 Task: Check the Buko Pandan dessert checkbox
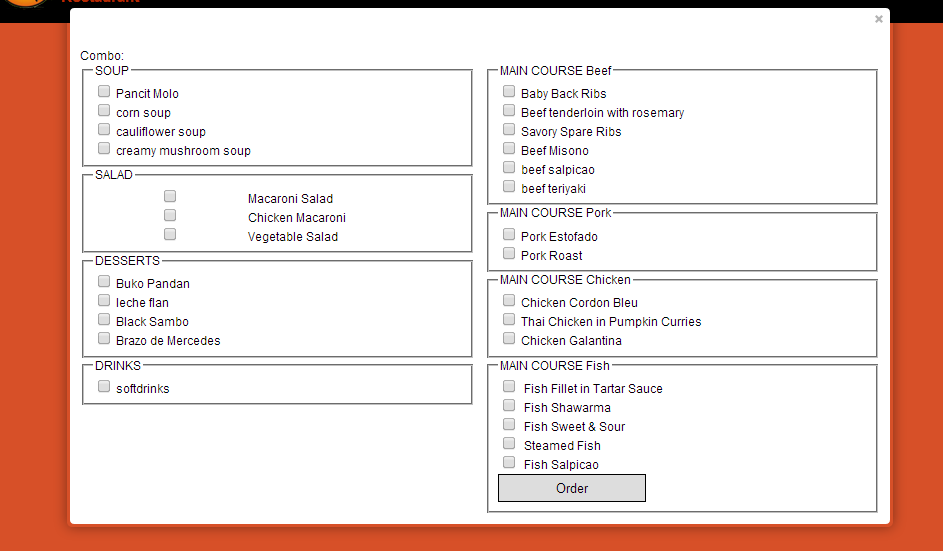104,282
